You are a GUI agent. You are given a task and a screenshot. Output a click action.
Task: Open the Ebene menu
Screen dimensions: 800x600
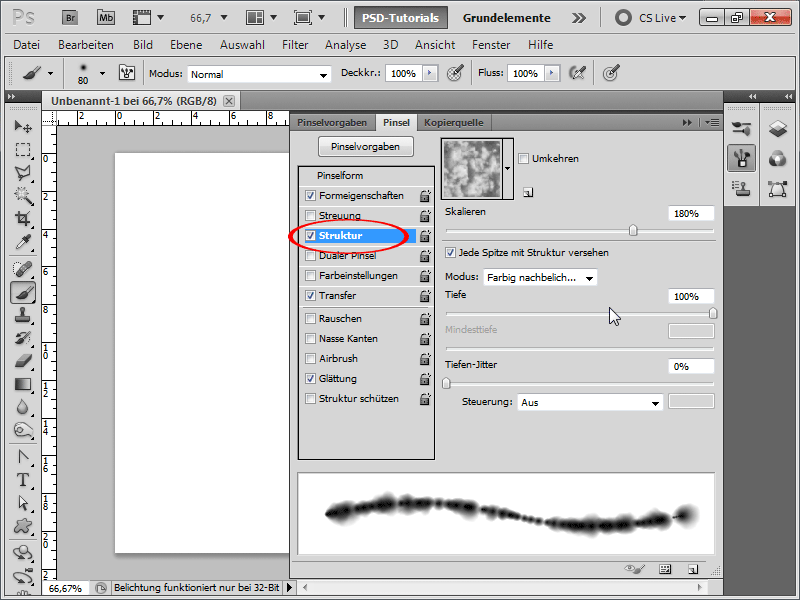(x=186, y=45)
